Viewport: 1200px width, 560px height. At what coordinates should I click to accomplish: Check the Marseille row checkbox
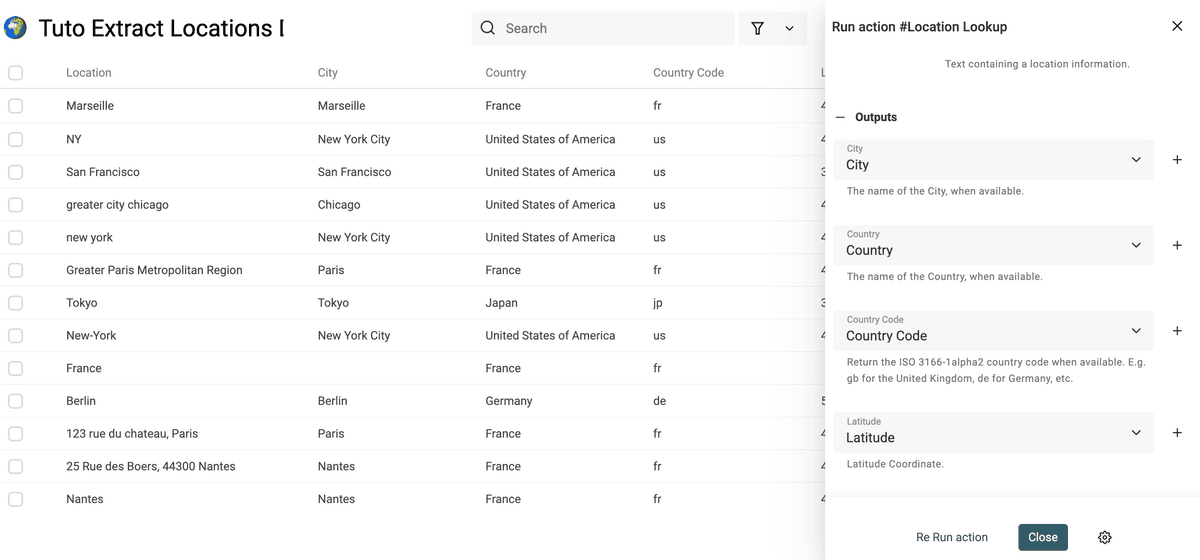click(15, 105)
